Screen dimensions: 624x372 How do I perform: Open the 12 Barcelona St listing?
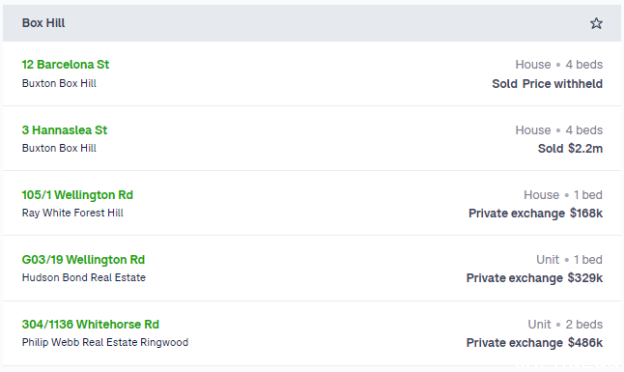[x=65, y=64]
